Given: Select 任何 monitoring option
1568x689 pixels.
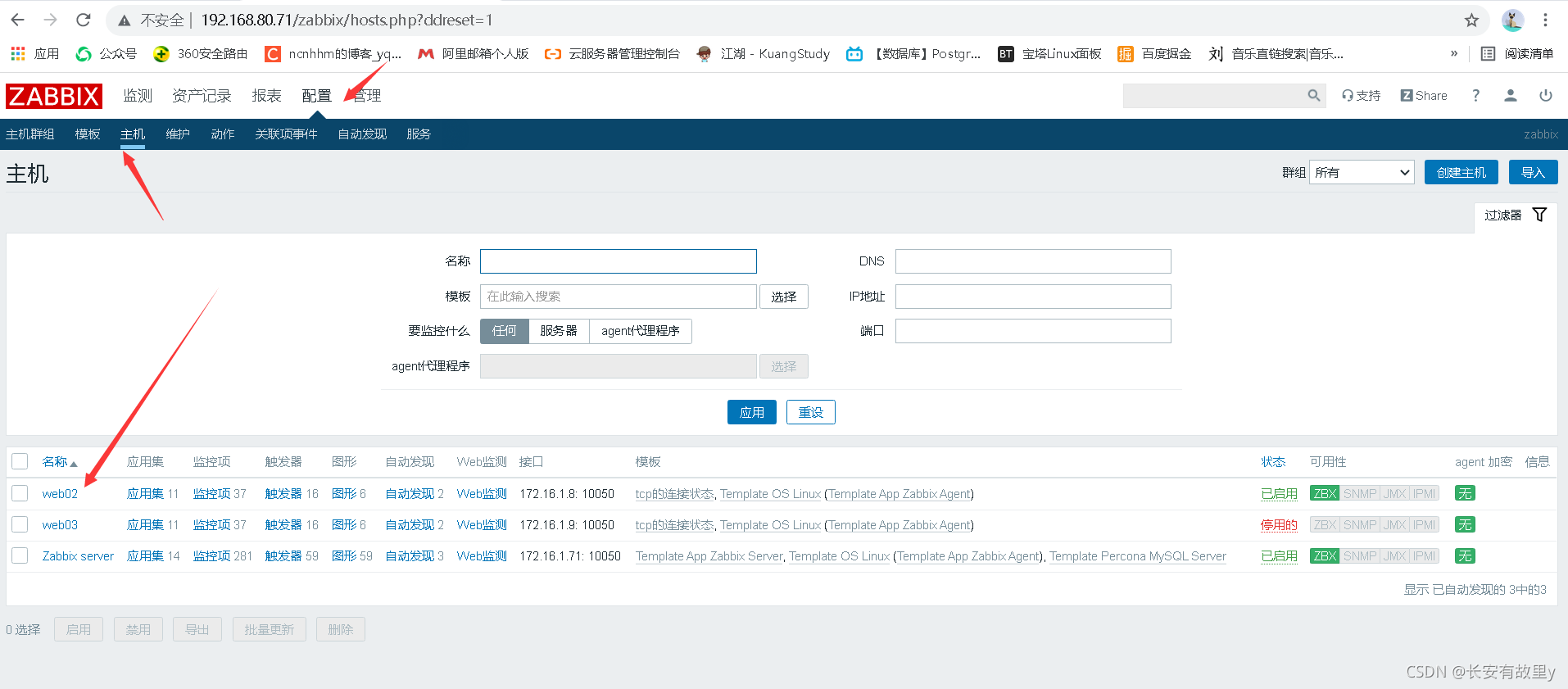Looking at the screenshot, I should (x=505, y=331).
